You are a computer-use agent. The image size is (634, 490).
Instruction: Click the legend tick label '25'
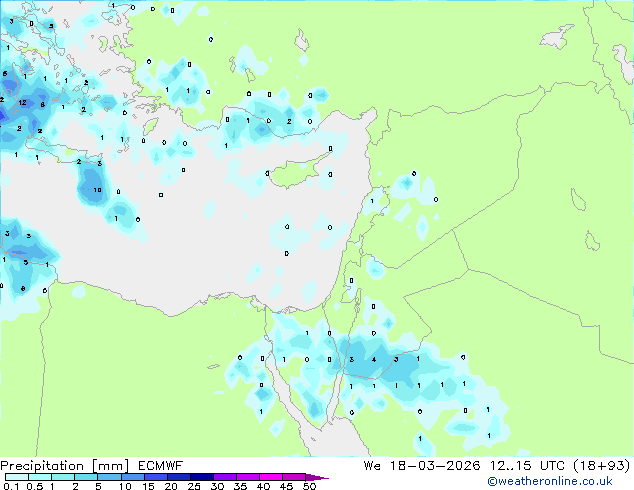[194, 486]
